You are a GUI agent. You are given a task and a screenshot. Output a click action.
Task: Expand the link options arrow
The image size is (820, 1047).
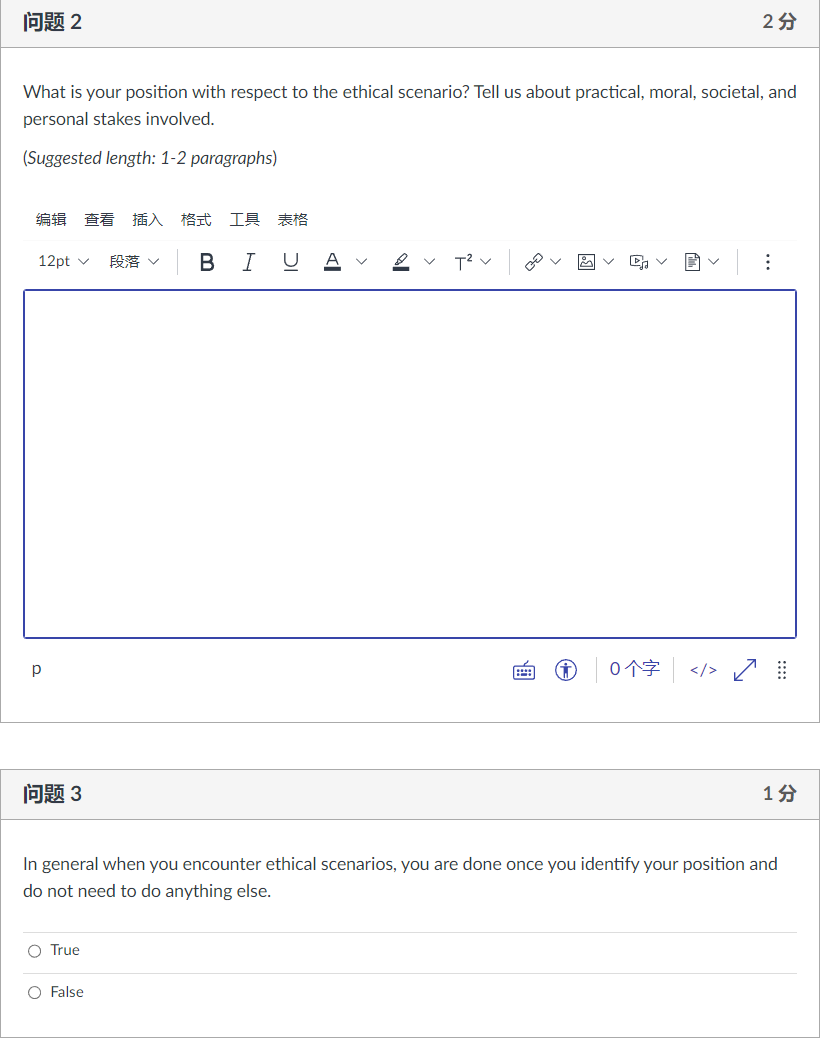tap(556, 262)
